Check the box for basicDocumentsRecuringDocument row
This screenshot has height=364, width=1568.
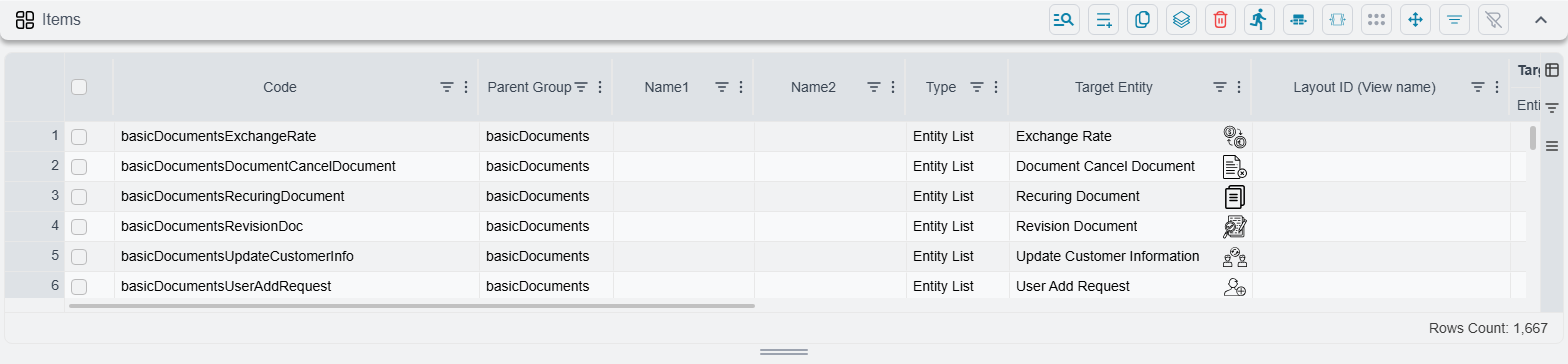click(79, 197)
